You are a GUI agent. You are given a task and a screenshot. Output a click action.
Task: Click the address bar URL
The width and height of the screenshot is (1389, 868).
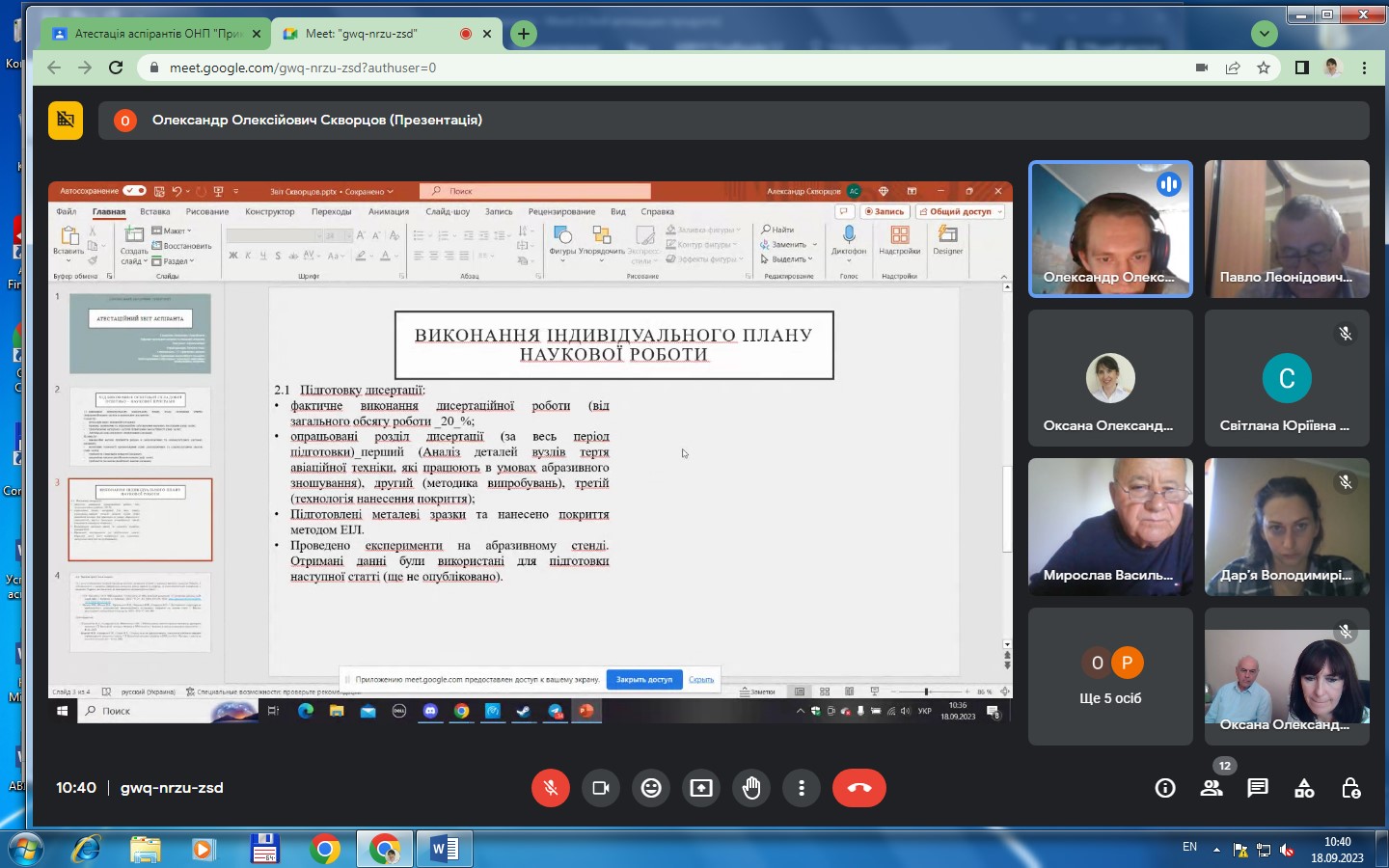[303, 68]
